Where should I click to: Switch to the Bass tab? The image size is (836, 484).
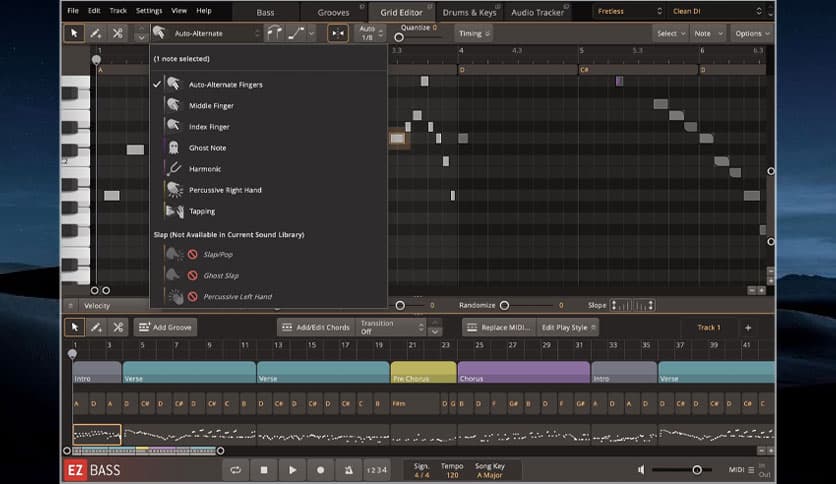pyautogui.click(x=266, y=12)
